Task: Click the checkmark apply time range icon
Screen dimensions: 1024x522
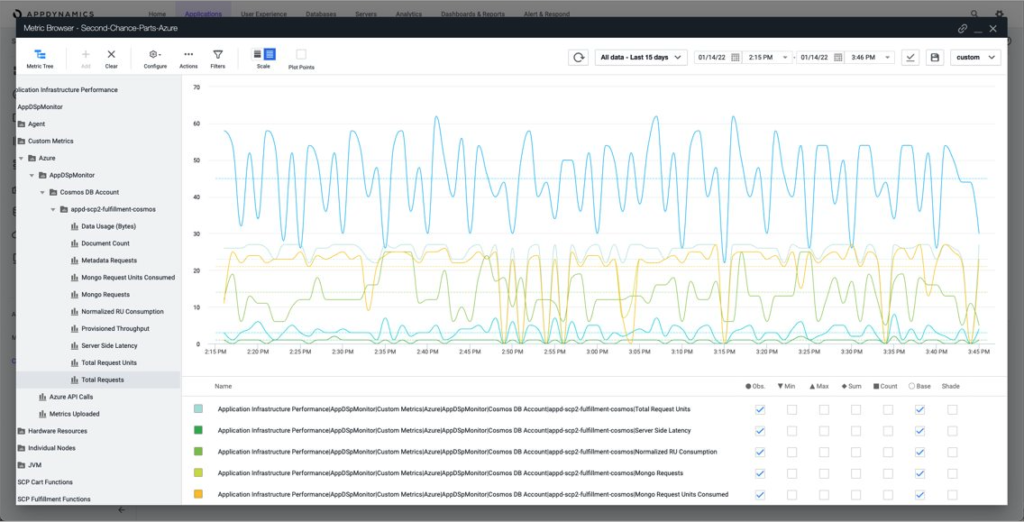Action: coord(910,57)
